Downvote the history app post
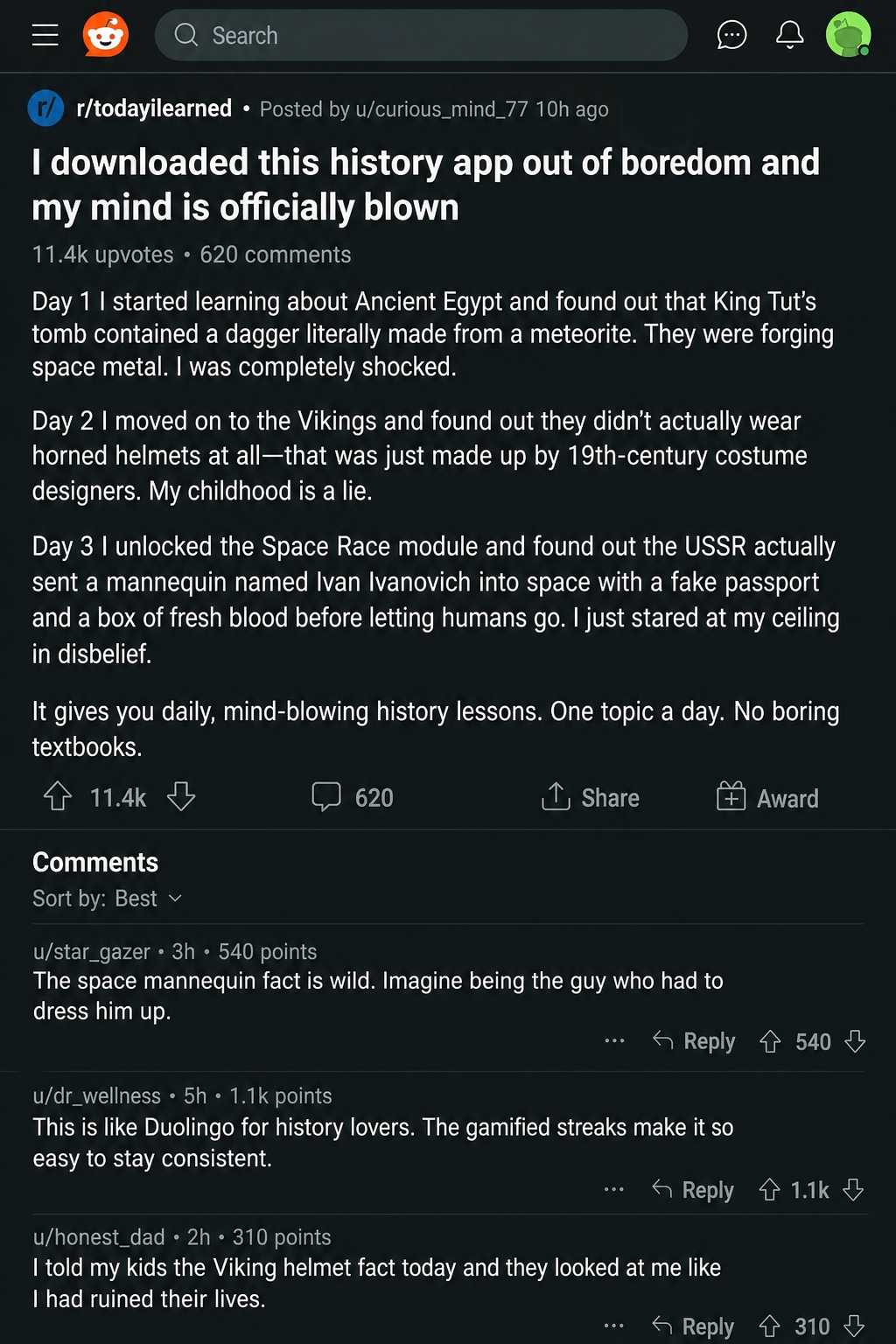Viewport: 896px width, 1344px height. (181, 796)
